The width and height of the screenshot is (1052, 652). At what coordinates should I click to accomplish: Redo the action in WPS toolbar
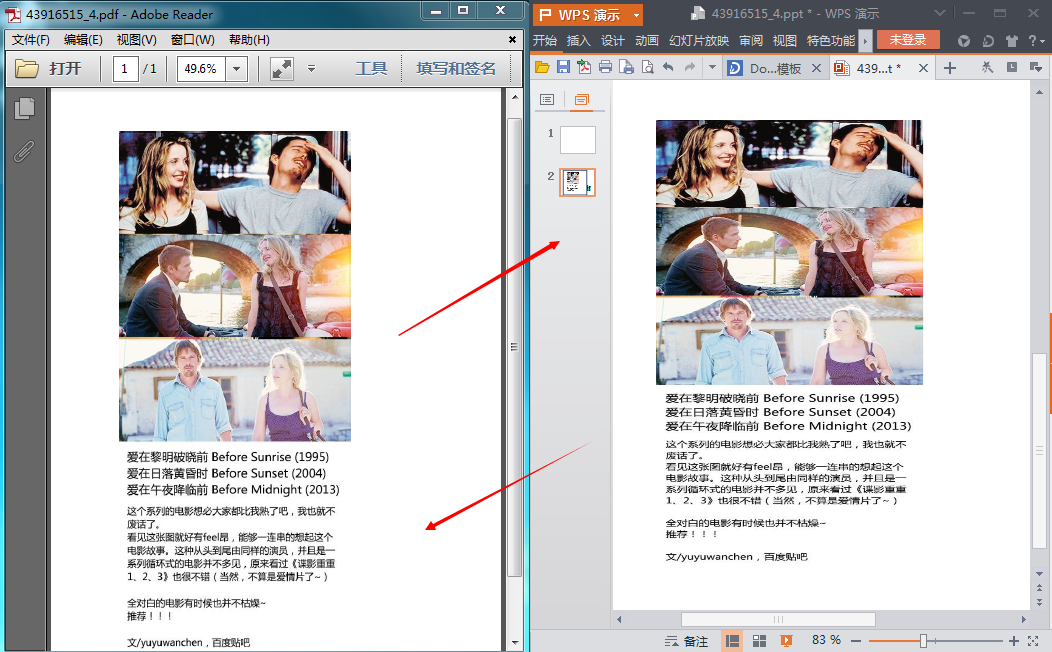pyautogui.click(x=690, y=67)
